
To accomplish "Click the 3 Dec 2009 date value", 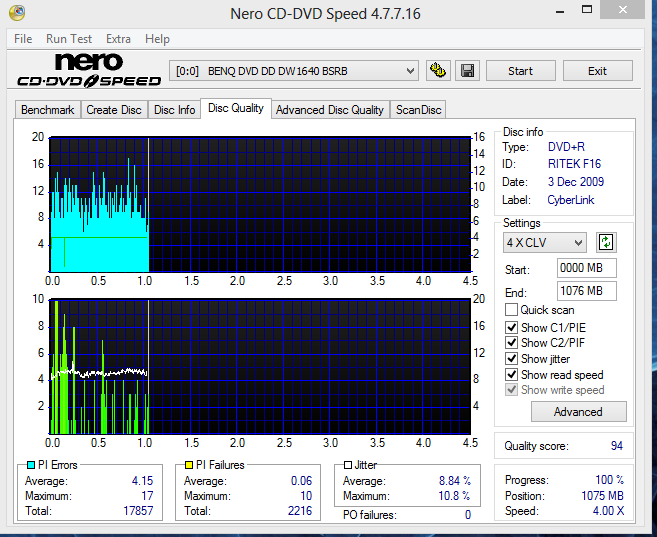I will point(576,182).
